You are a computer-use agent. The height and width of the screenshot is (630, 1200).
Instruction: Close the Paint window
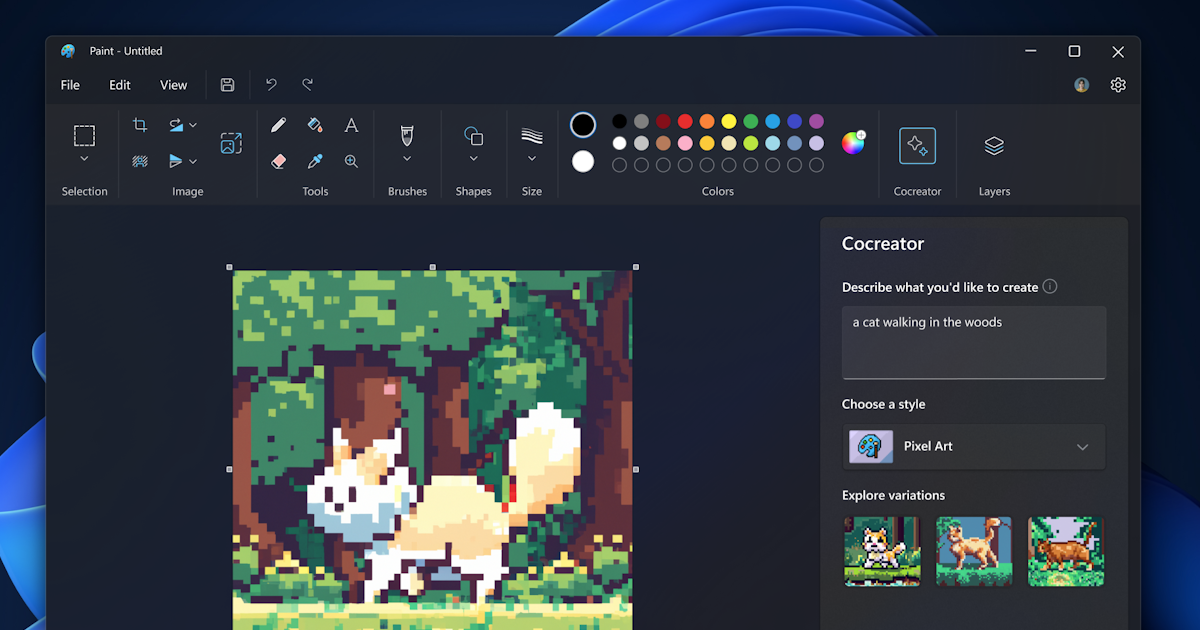click(x=1118, y=51)
